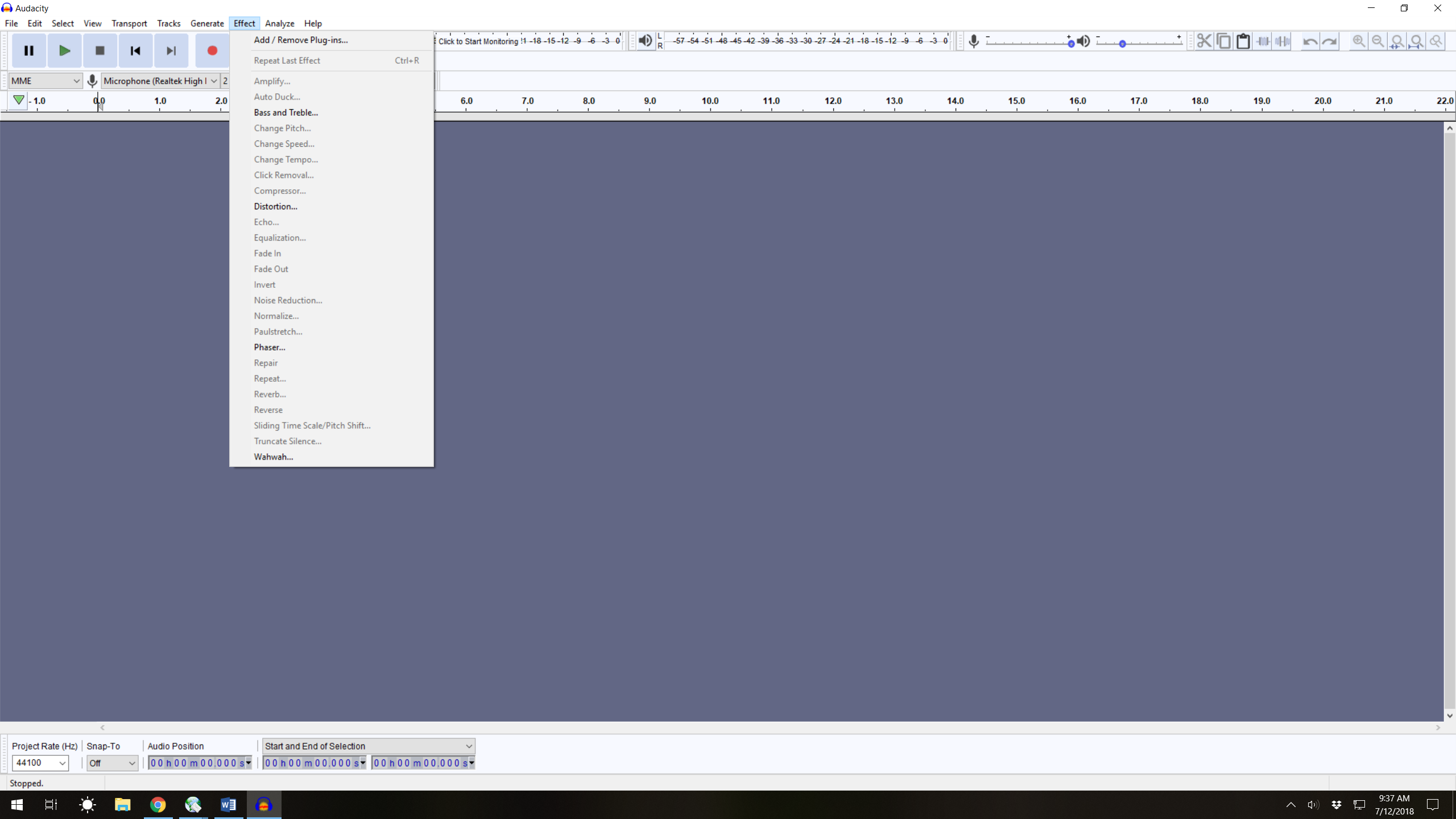
Task: Click the Copy icon in the toolbar
Action: (x=1223, y=40)
